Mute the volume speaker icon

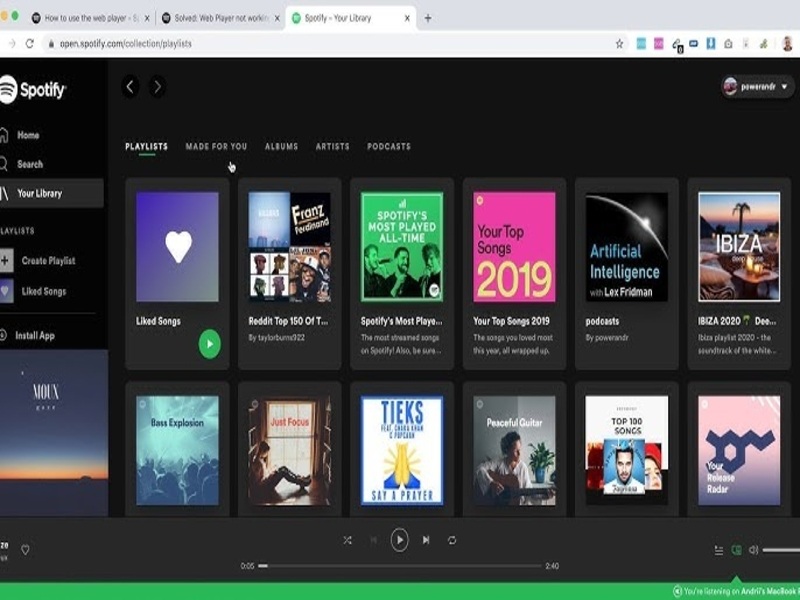click(754, 550)
